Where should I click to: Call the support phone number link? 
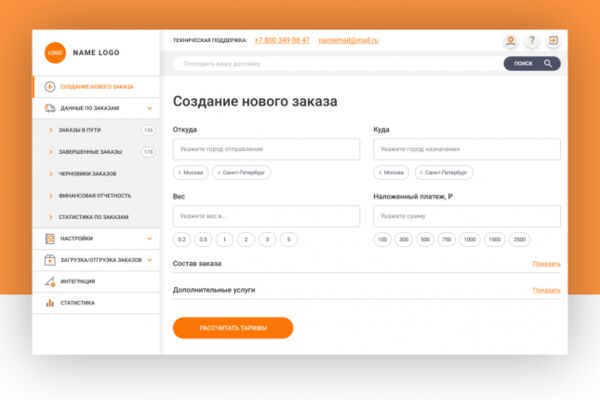coord(282,40)
